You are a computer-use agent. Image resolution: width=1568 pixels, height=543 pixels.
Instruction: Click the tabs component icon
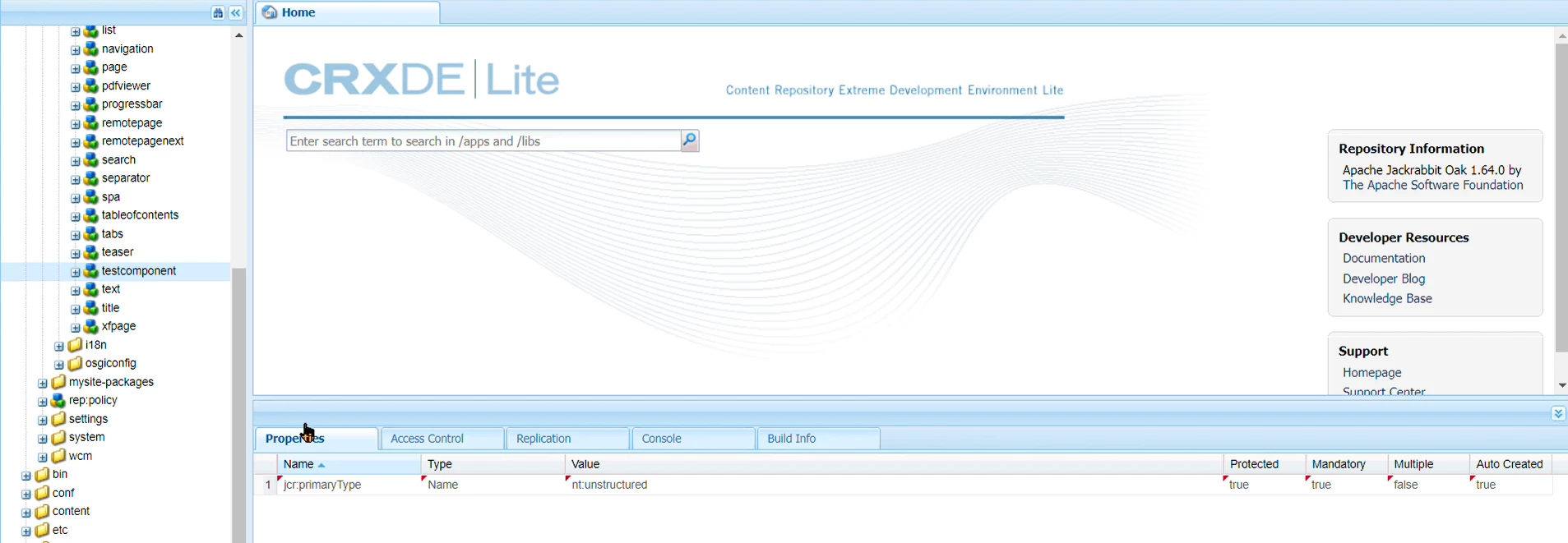[x=91, y=234]
